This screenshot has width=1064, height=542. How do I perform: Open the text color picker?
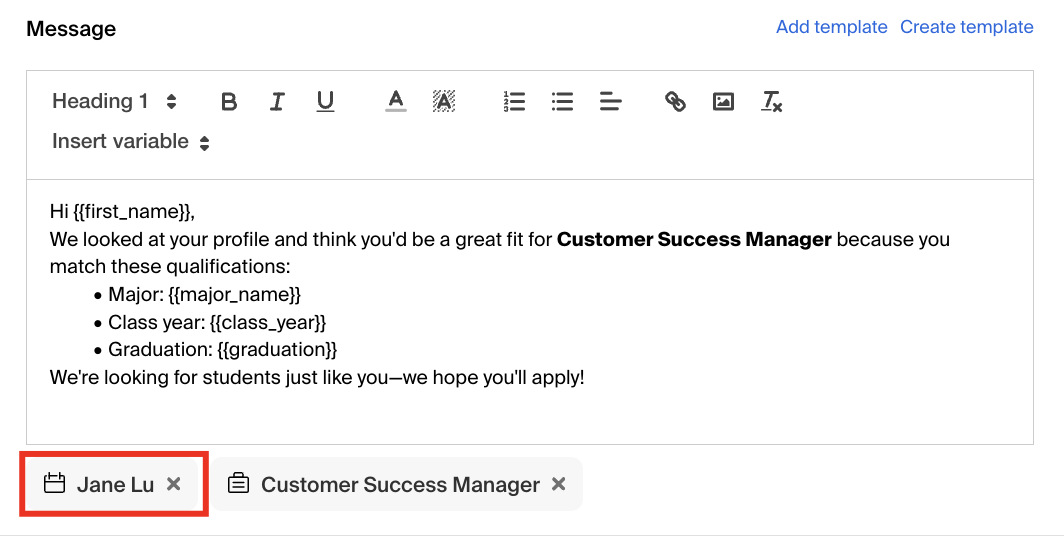(396, 102)
